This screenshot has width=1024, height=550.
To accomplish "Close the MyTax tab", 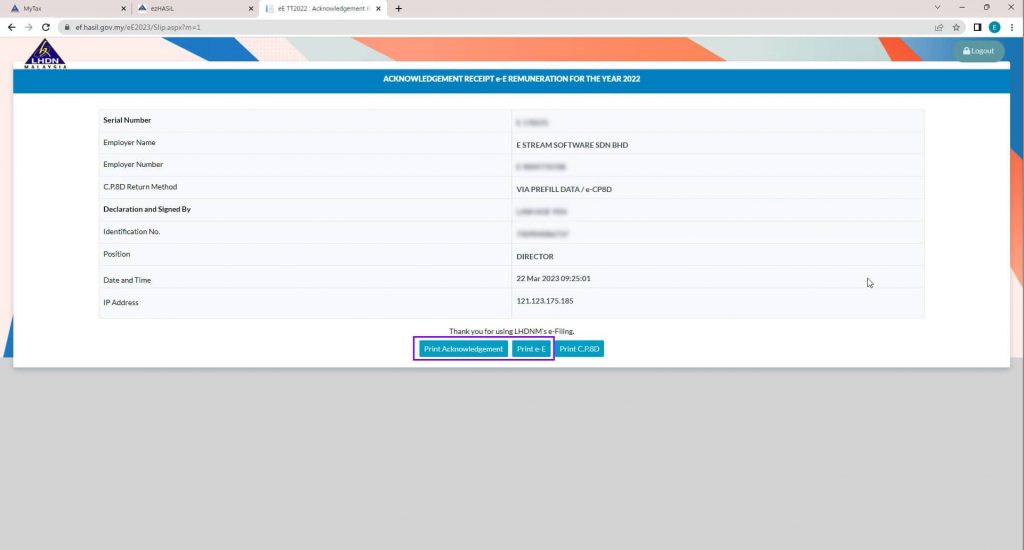I will pos(123,8).
